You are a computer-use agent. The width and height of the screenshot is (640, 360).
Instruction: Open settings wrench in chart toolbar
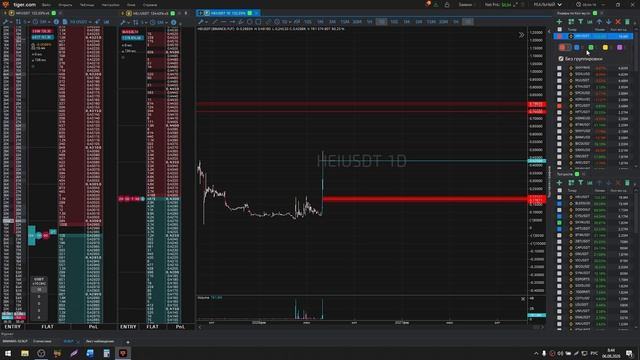[201, 22]
